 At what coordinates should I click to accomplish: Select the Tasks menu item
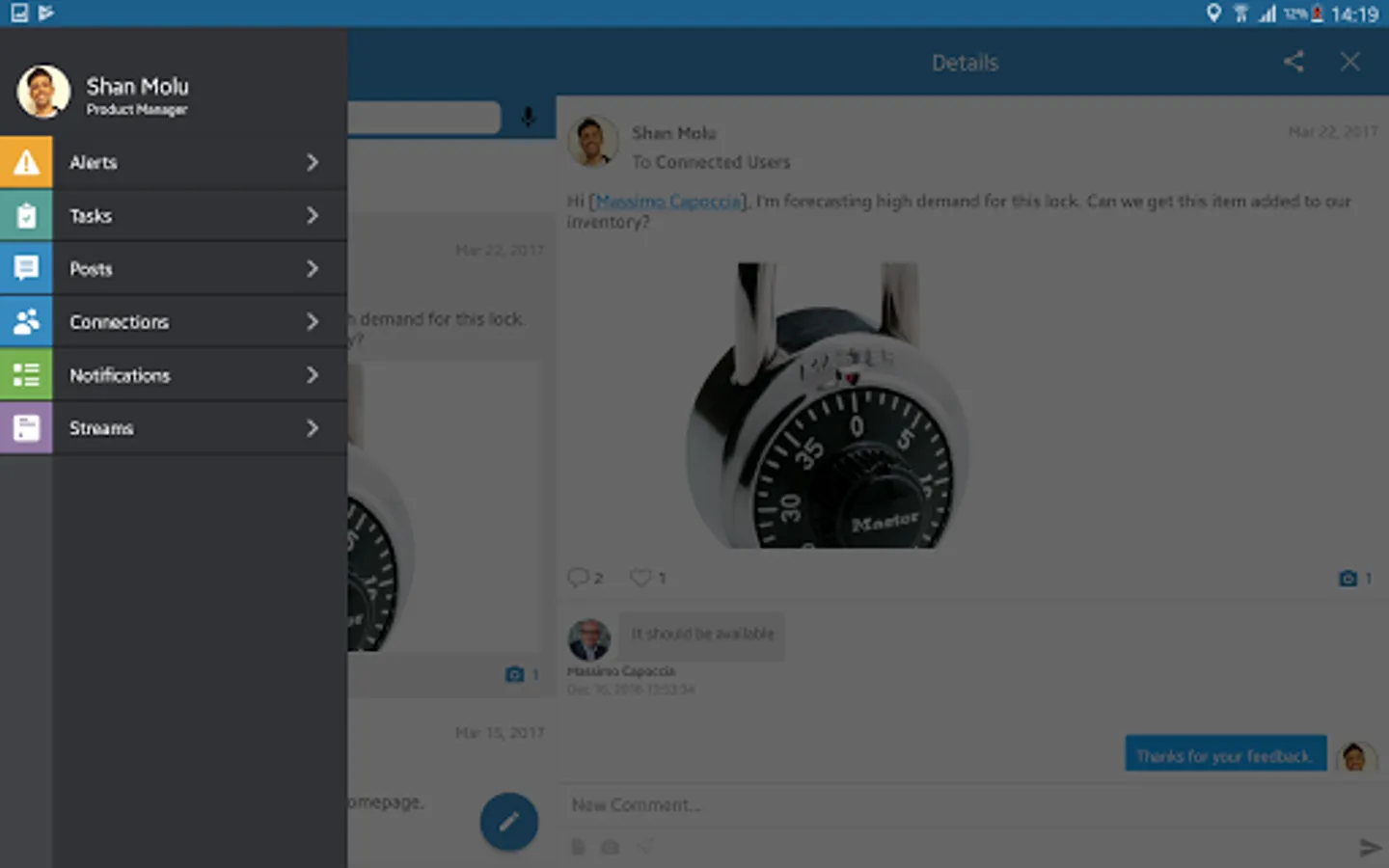click(x=174, y=215)
